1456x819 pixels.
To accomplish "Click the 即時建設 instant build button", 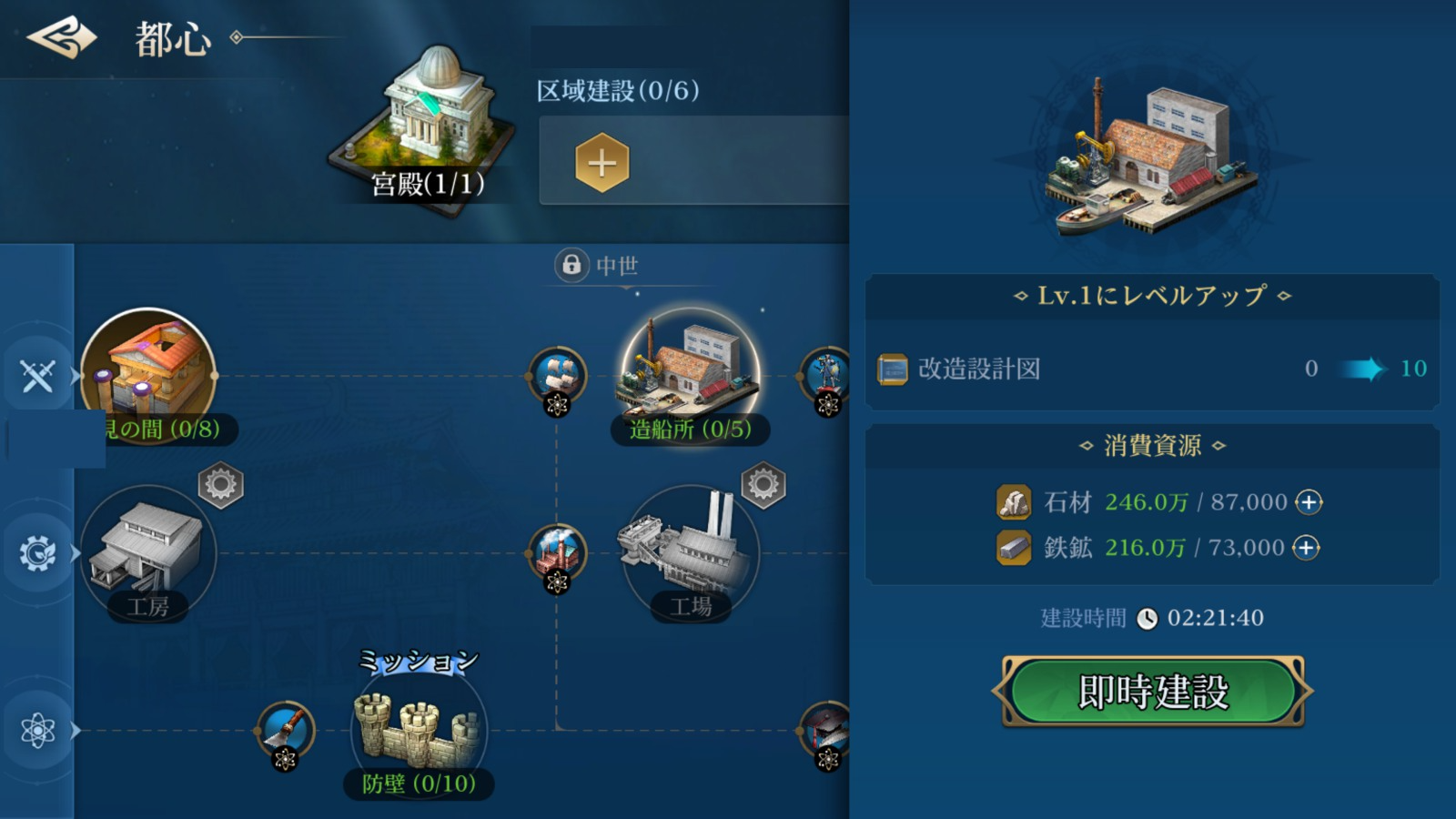I will coord(1153,692).
